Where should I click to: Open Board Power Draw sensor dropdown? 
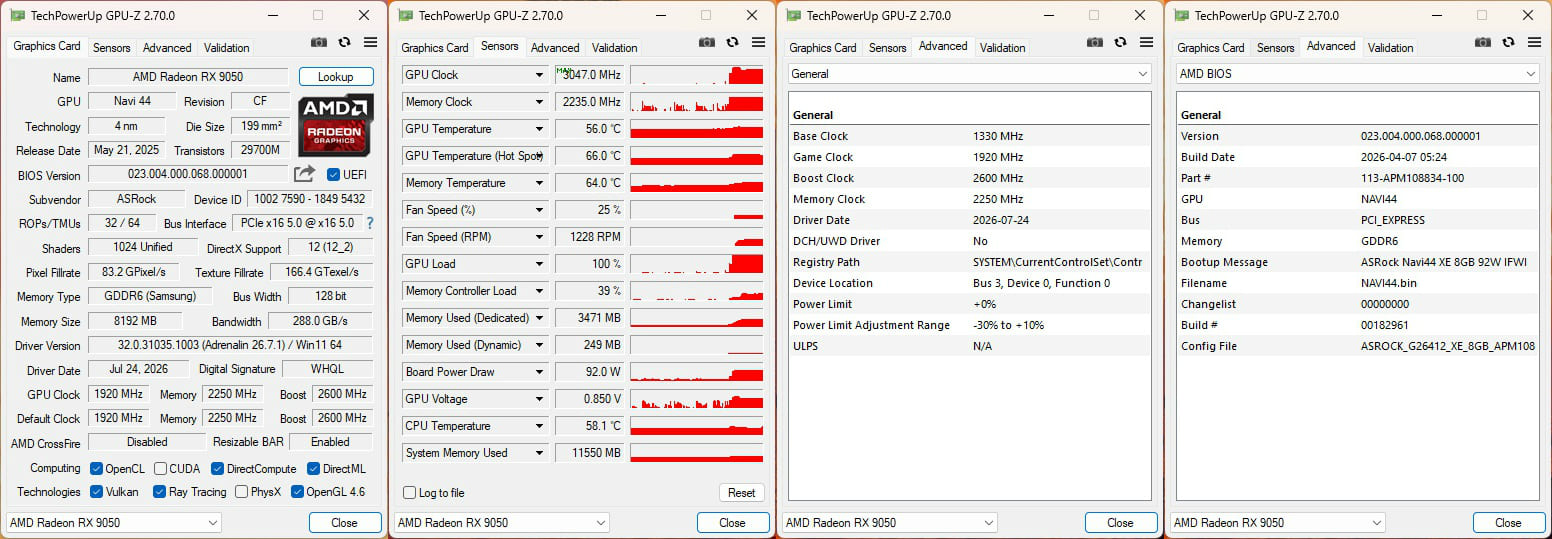tap(539, 372)
